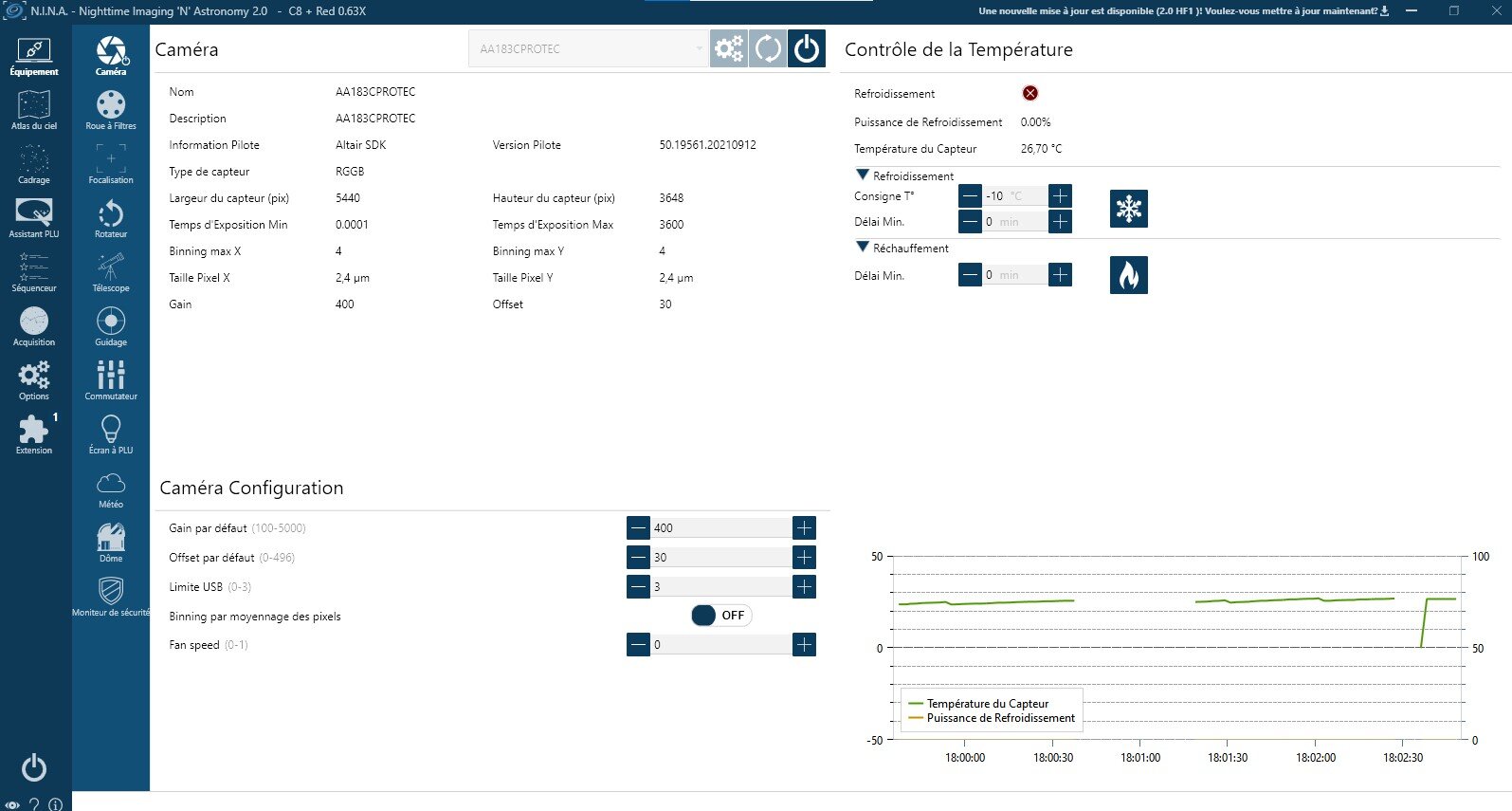Rescan devices with the refresh icon
The image size is (1512, 811).
(x=768, y=48)
